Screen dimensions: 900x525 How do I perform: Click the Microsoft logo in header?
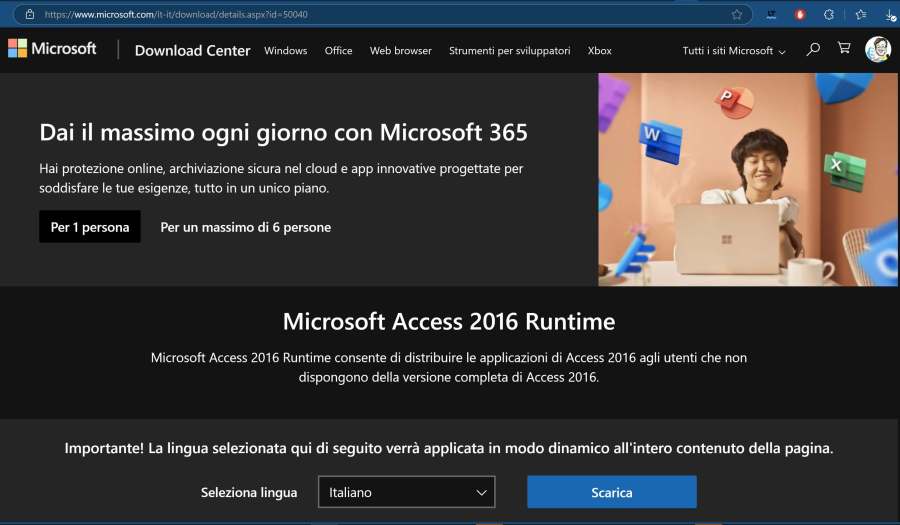pos(52,49)
